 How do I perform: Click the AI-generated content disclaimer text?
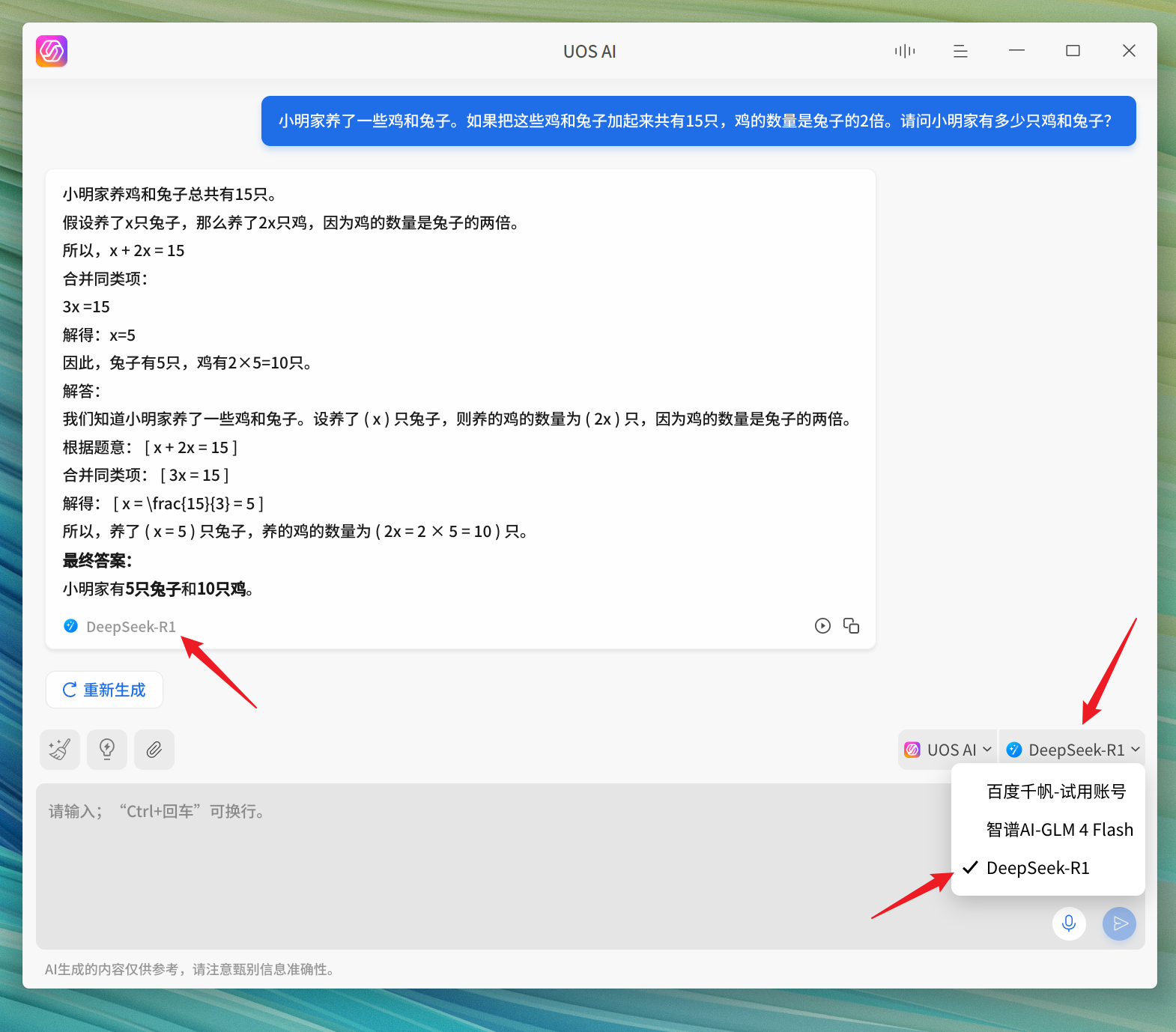pyautogui.click(x=190, y=970)
